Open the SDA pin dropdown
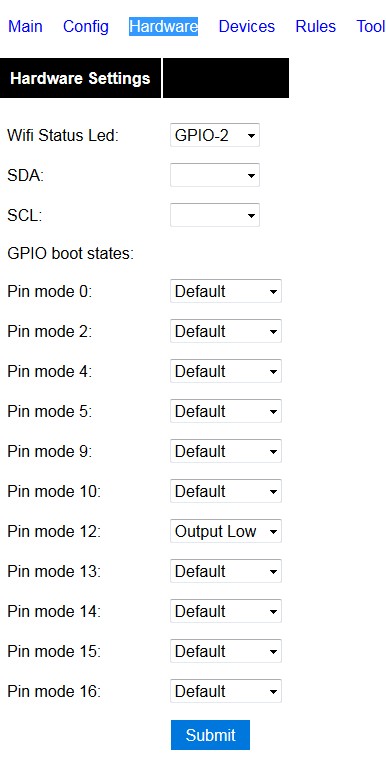 (x=215, y=175)
